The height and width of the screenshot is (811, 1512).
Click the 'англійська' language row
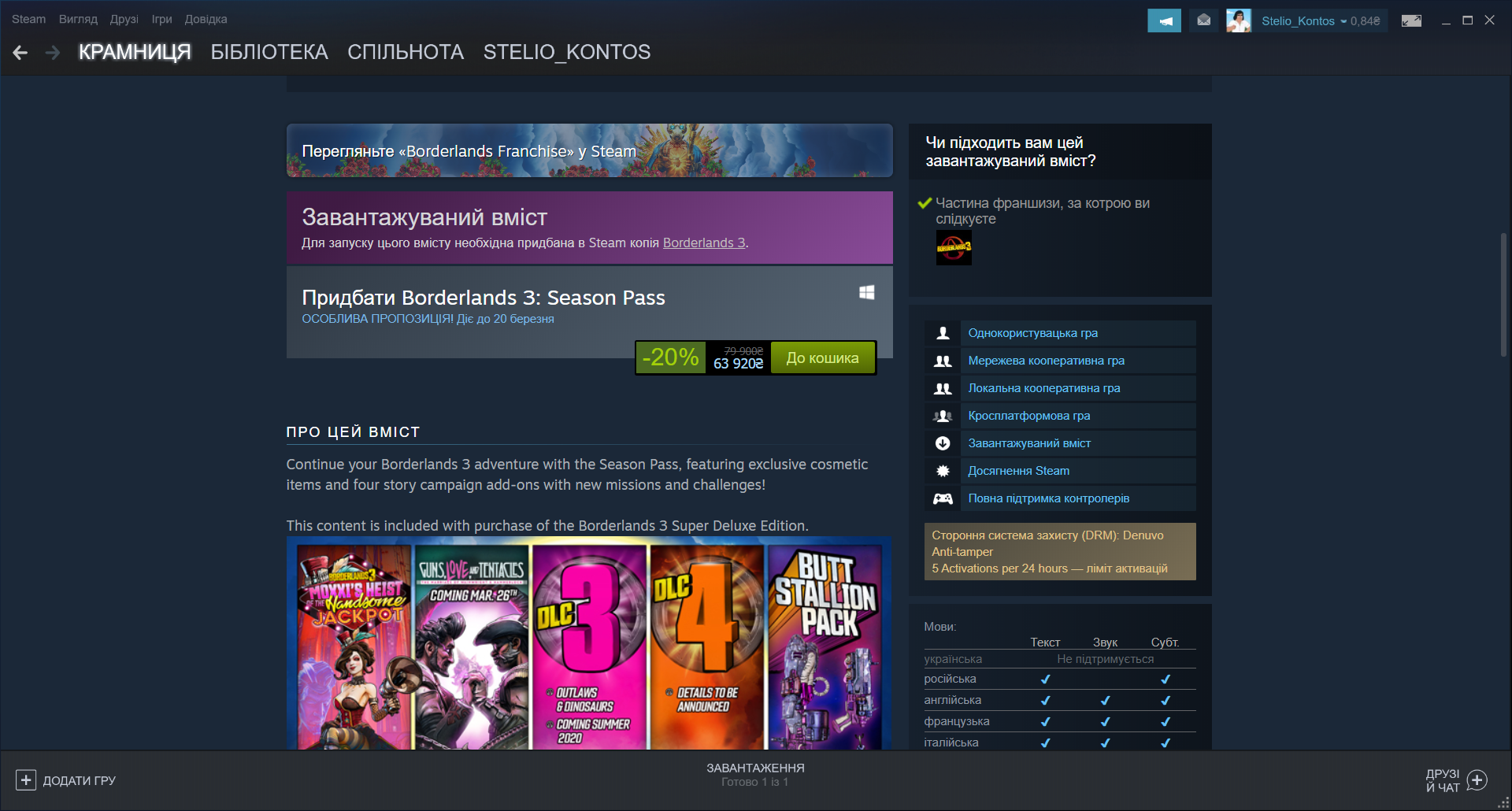[x=1060, y=700]
